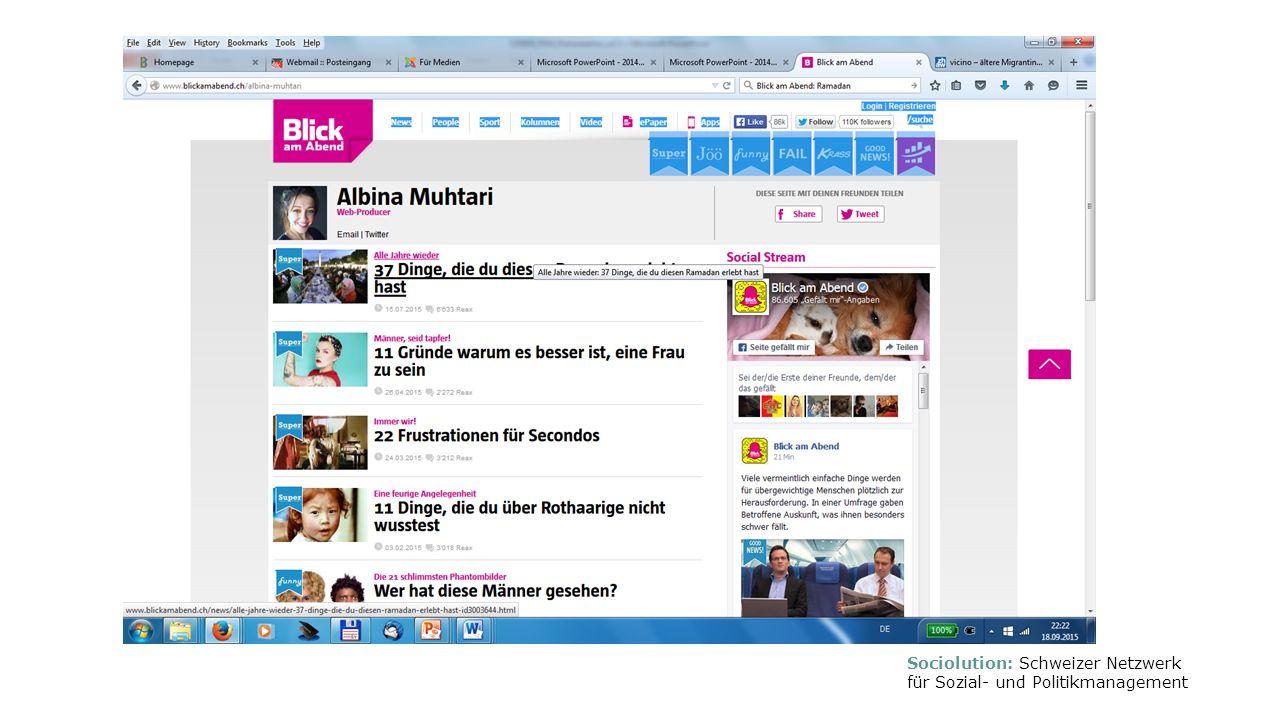Select the funny category ribbon
The width and height of the screenshot is (1280, 720).
pyautogui.click(x=751, y=155)
